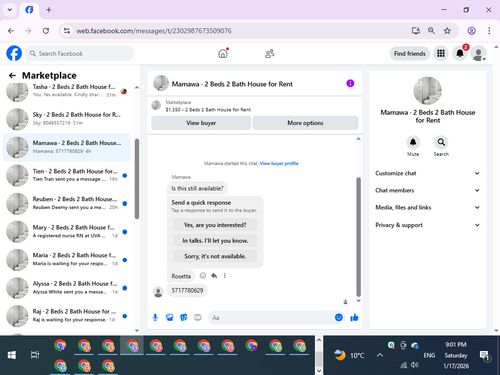Viewport: 500px width, 375px height.
Task: Reply to the Rosetta message arrow icon
Action: (214, 276)
